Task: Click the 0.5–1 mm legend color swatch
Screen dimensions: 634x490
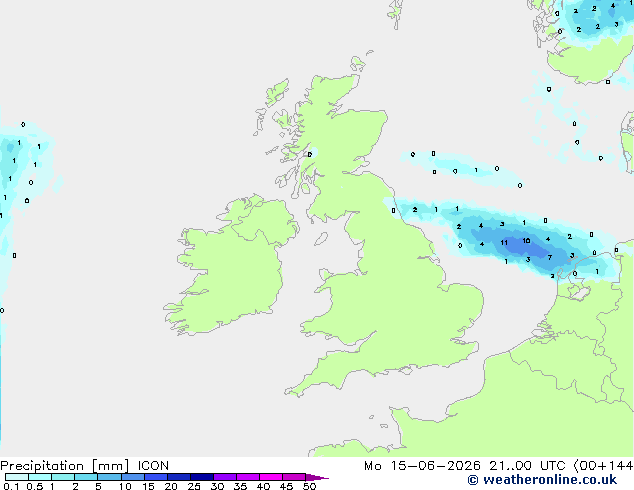Action: pos(40,477)
